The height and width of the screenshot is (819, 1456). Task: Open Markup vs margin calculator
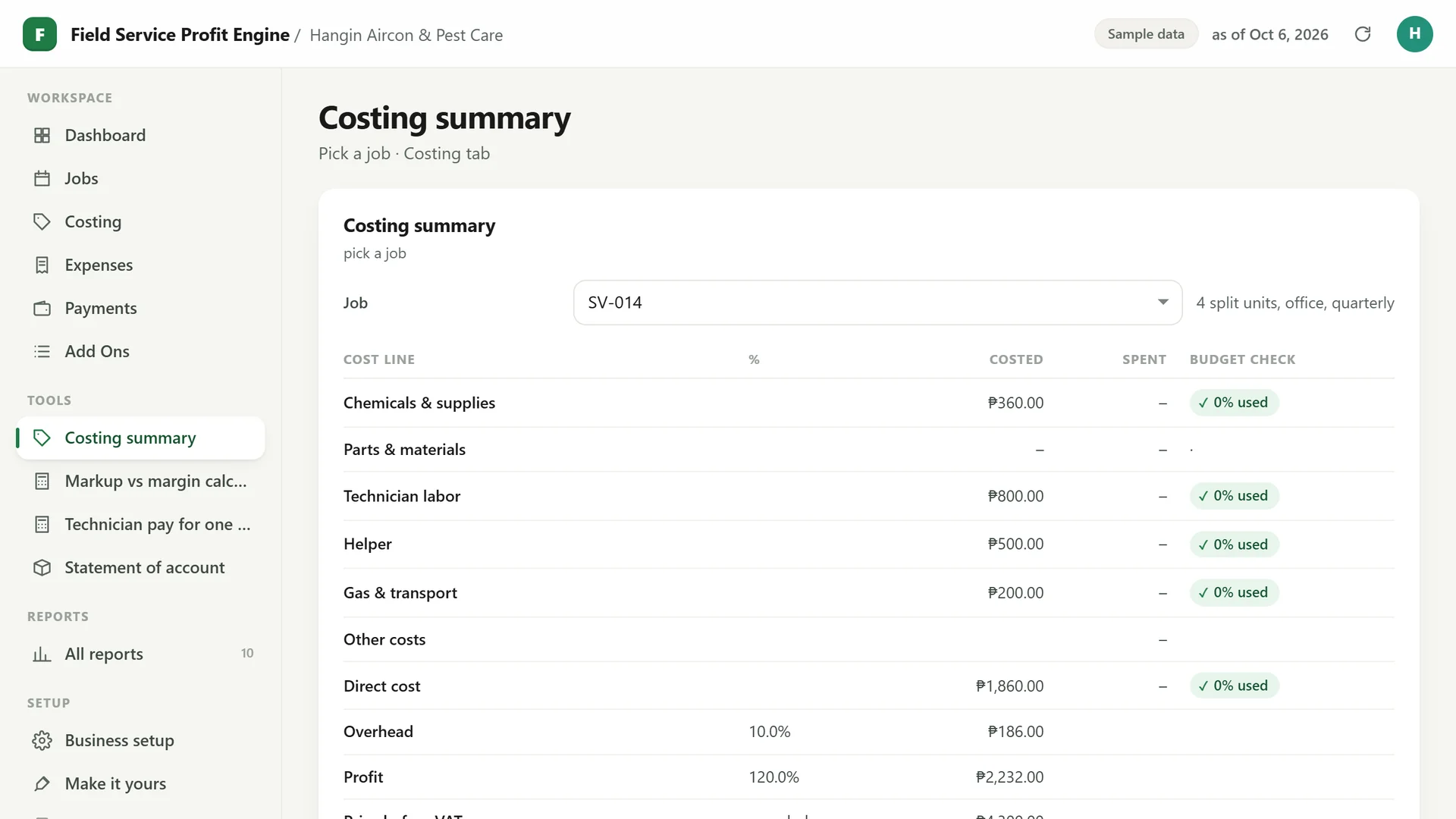point(140,481)
